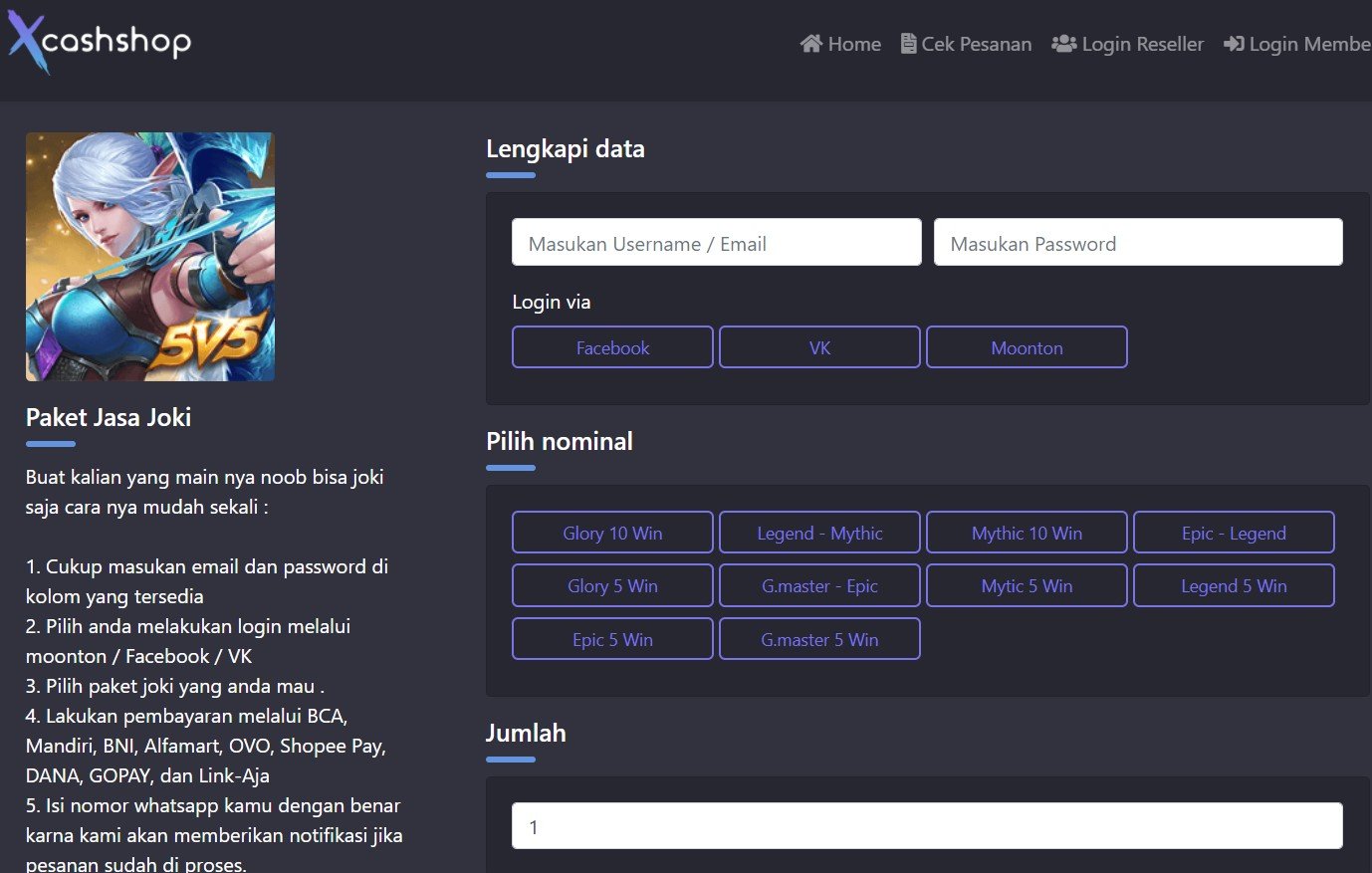This screenshot has width=1372, height=873.
Task: Choose the Epic - Legend package
Action: coord(1234,533)
